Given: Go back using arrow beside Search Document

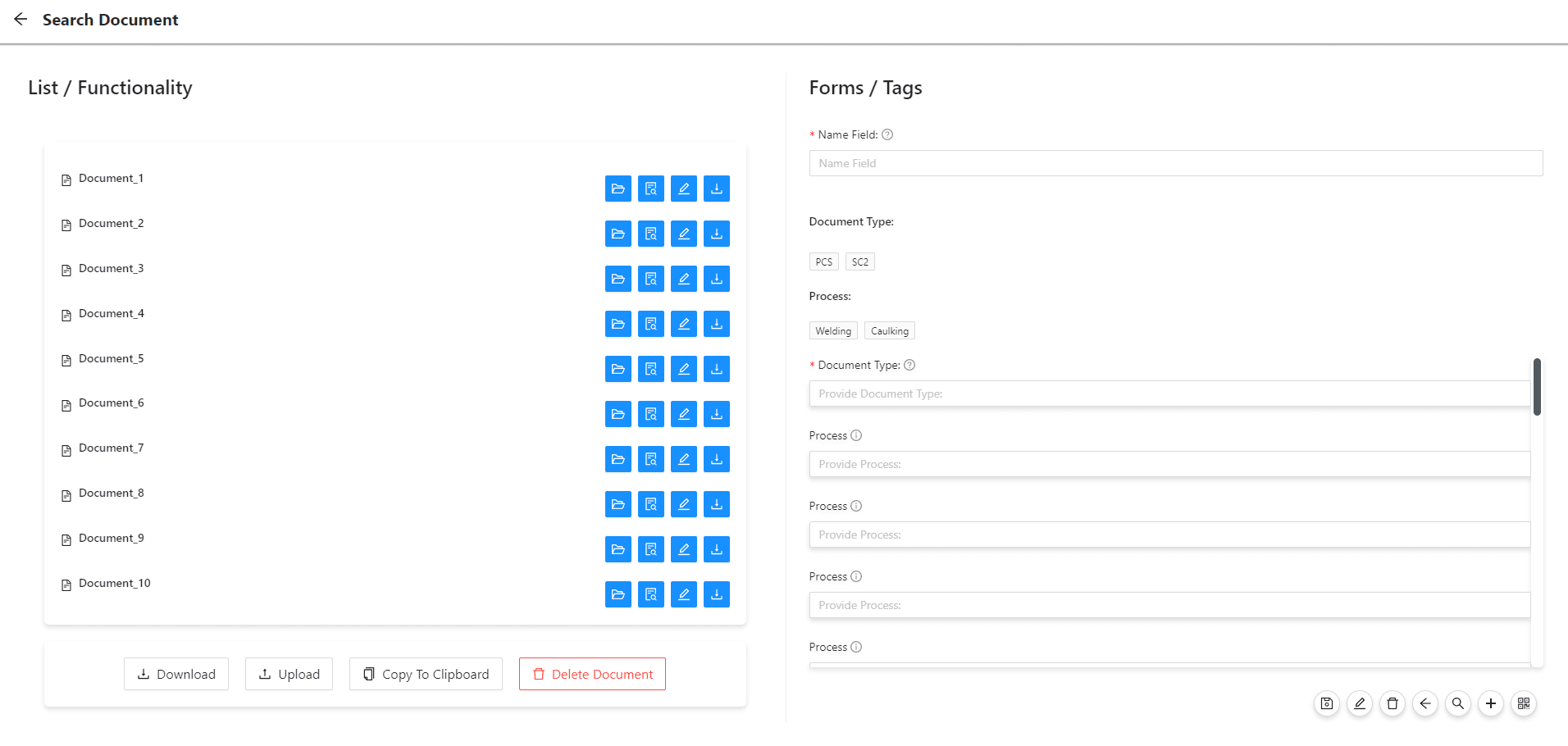Looking at the screenshot, I should click(x=21, y=19).
